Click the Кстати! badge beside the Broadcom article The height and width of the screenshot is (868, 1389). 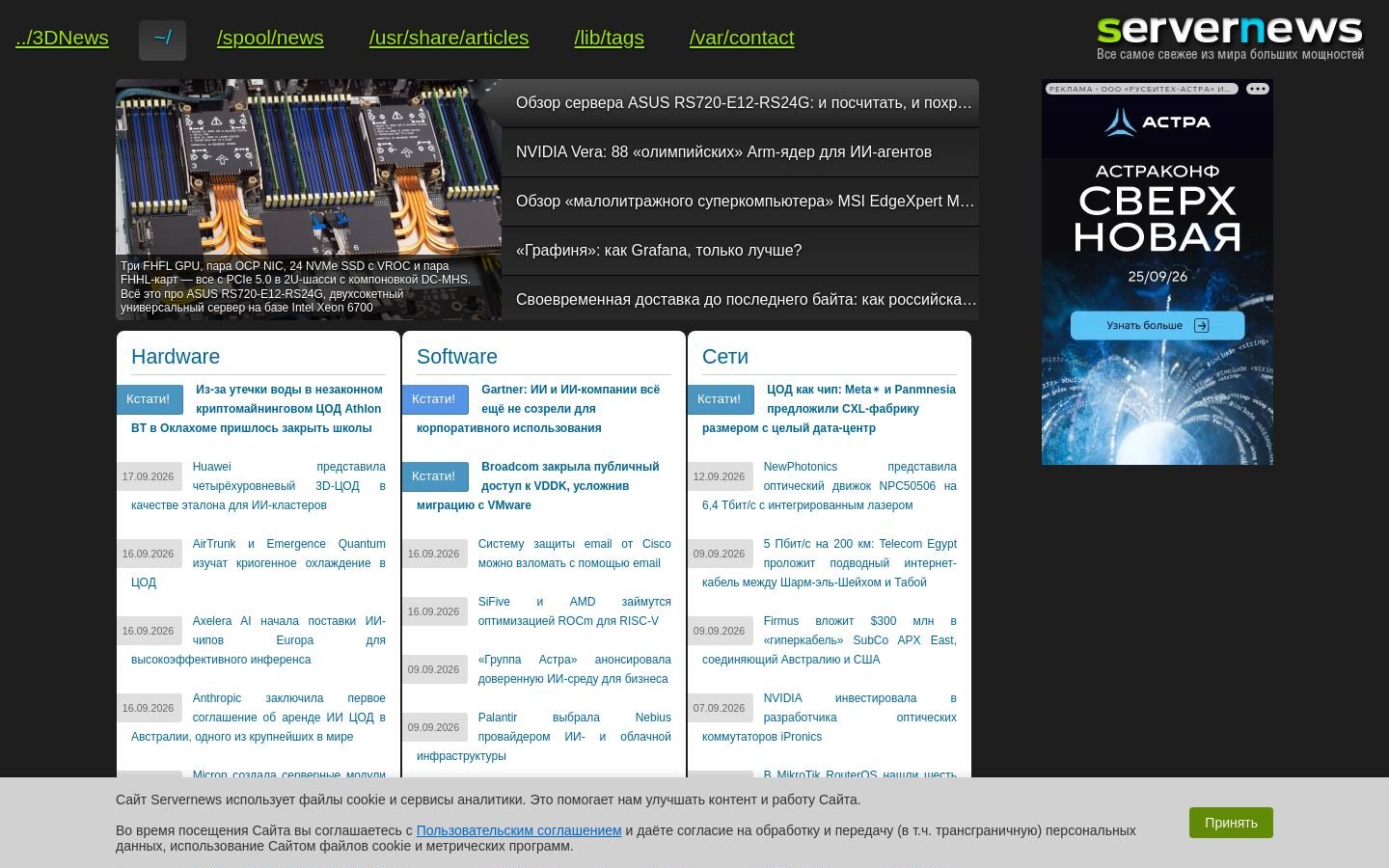pos(435,476)
